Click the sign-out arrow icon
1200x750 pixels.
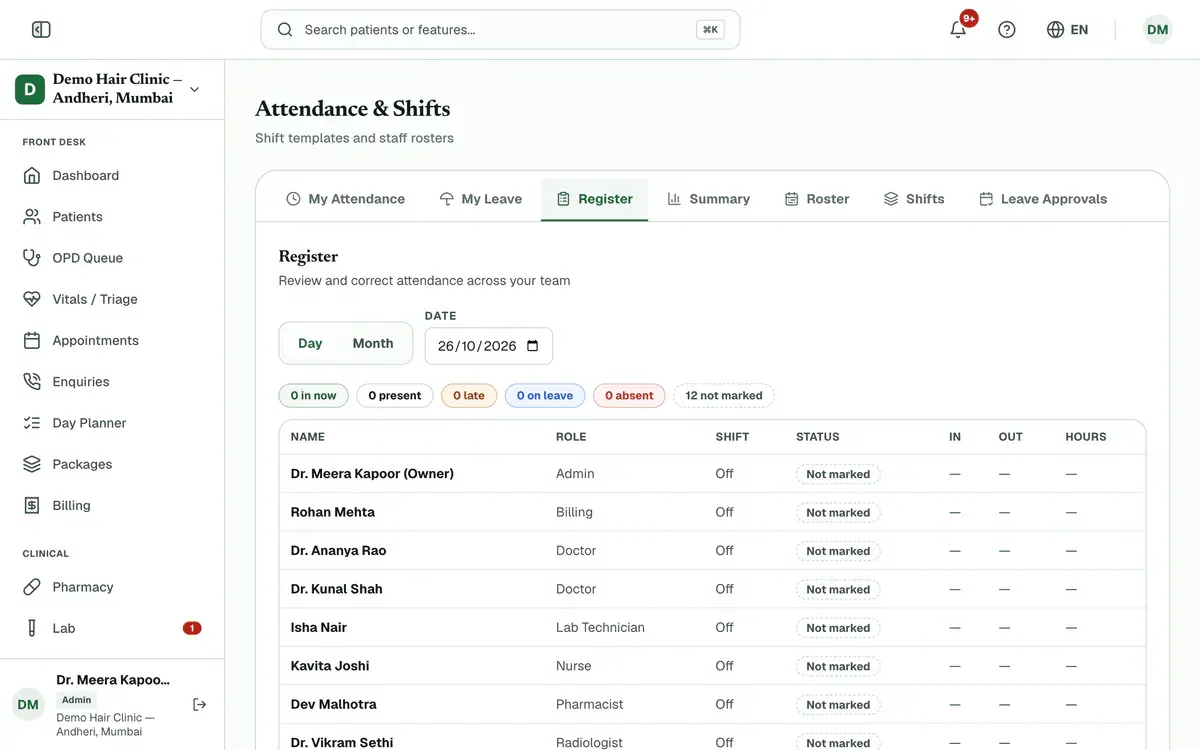tap(199, 705)
